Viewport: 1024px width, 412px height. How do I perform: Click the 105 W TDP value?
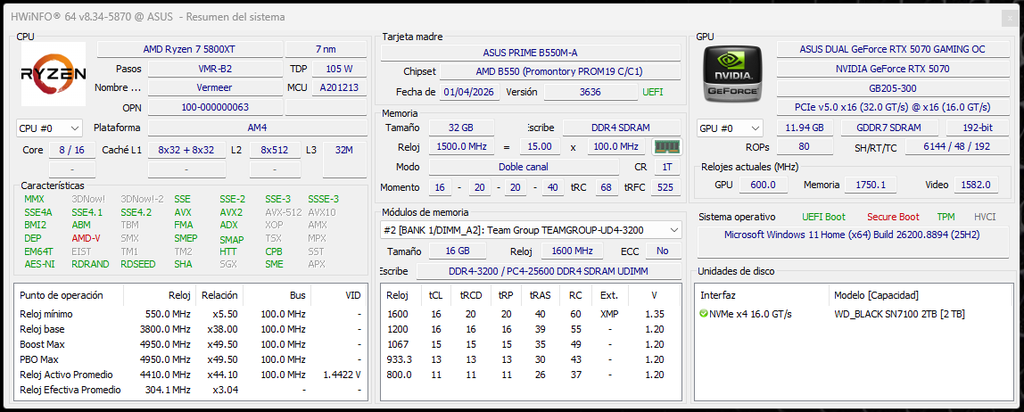point(340,69)
